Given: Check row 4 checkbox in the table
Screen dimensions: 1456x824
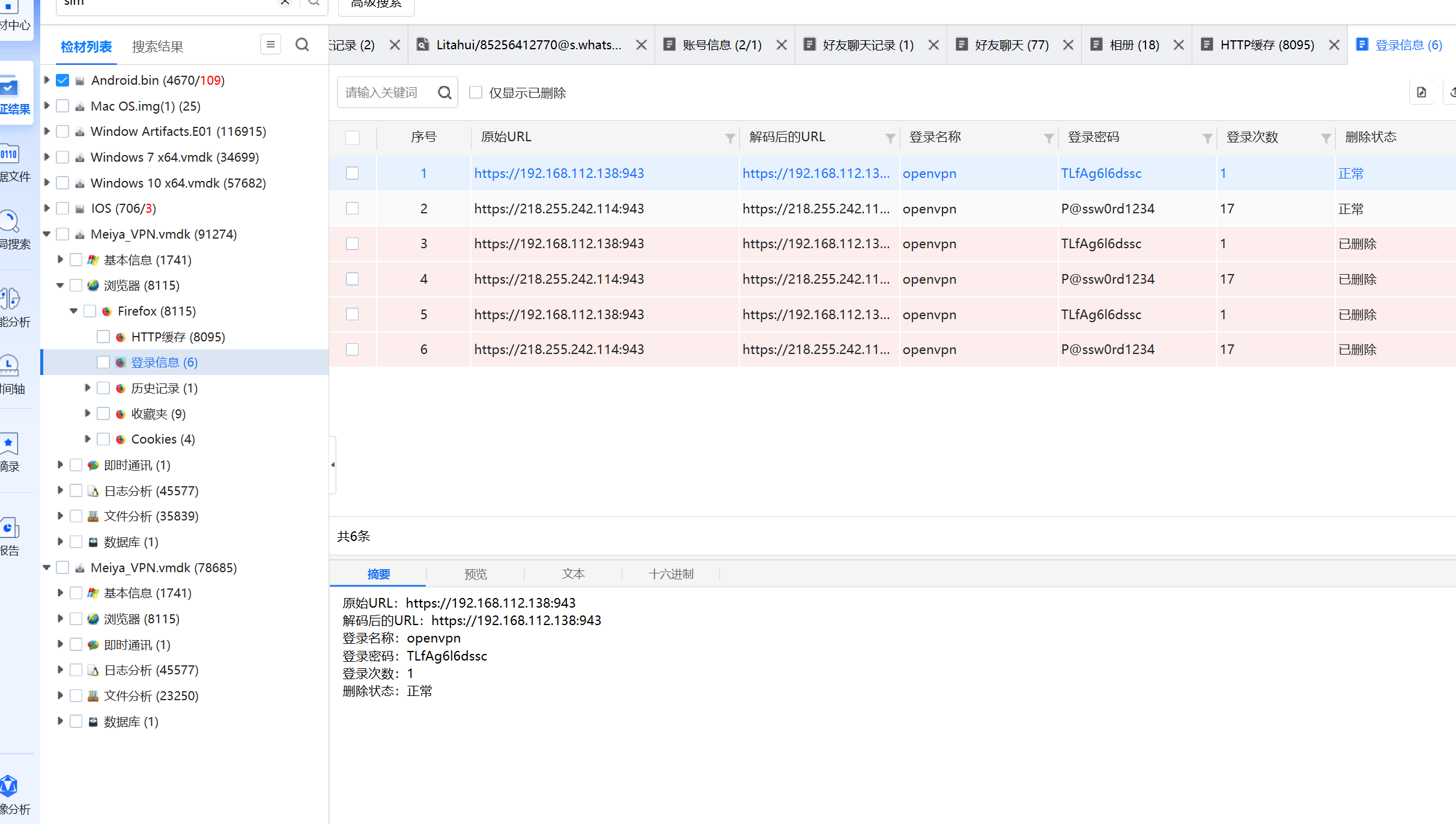Looking at the screenshot, I should 353,279.
